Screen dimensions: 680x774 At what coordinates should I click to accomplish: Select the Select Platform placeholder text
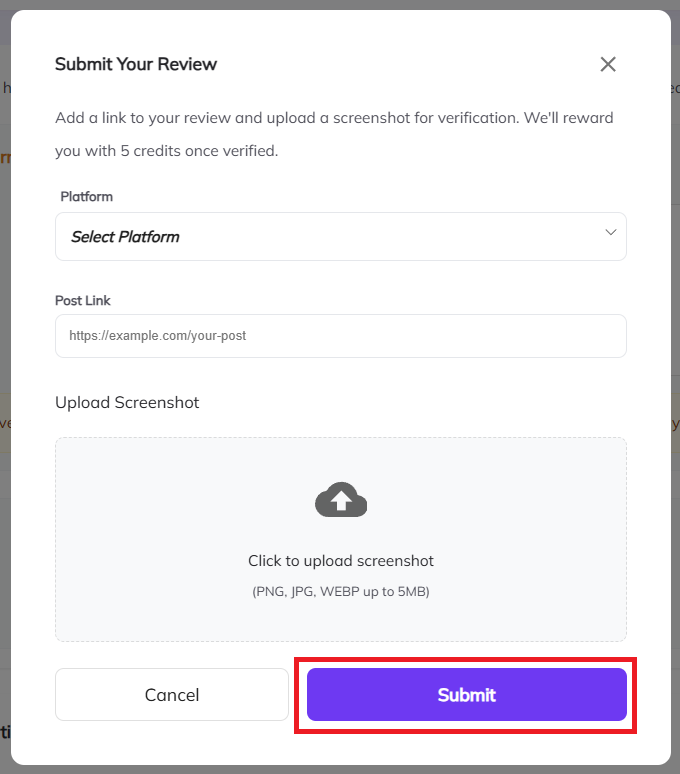(125, 237)
